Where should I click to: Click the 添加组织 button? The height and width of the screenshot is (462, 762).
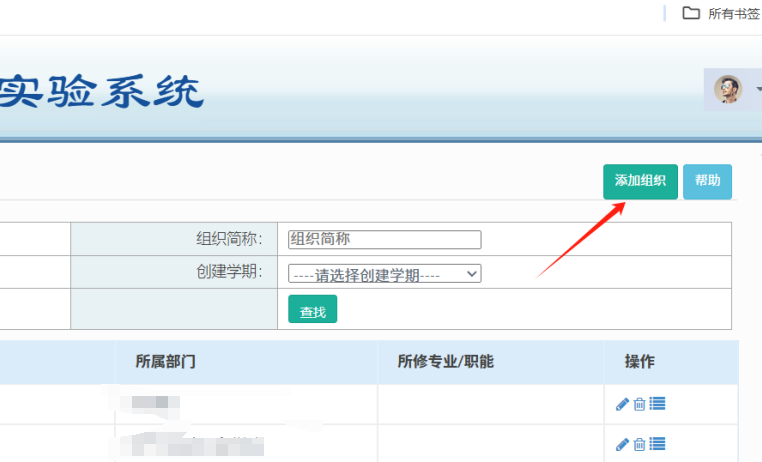[x=640, y=182]
